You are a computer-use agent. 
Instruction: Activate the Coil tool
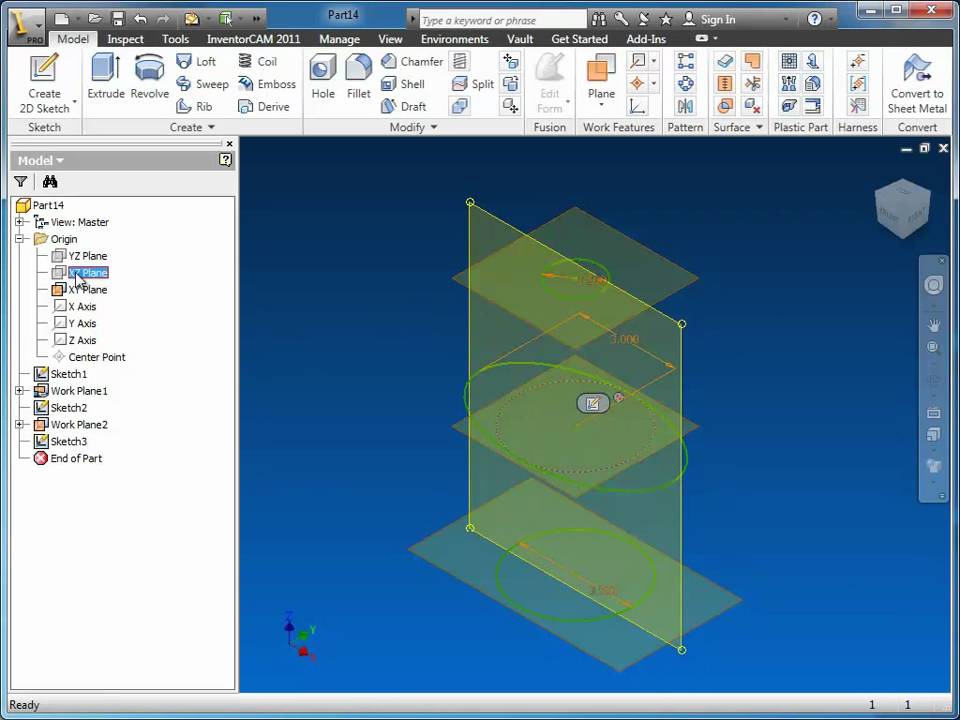tap(257, 61)
